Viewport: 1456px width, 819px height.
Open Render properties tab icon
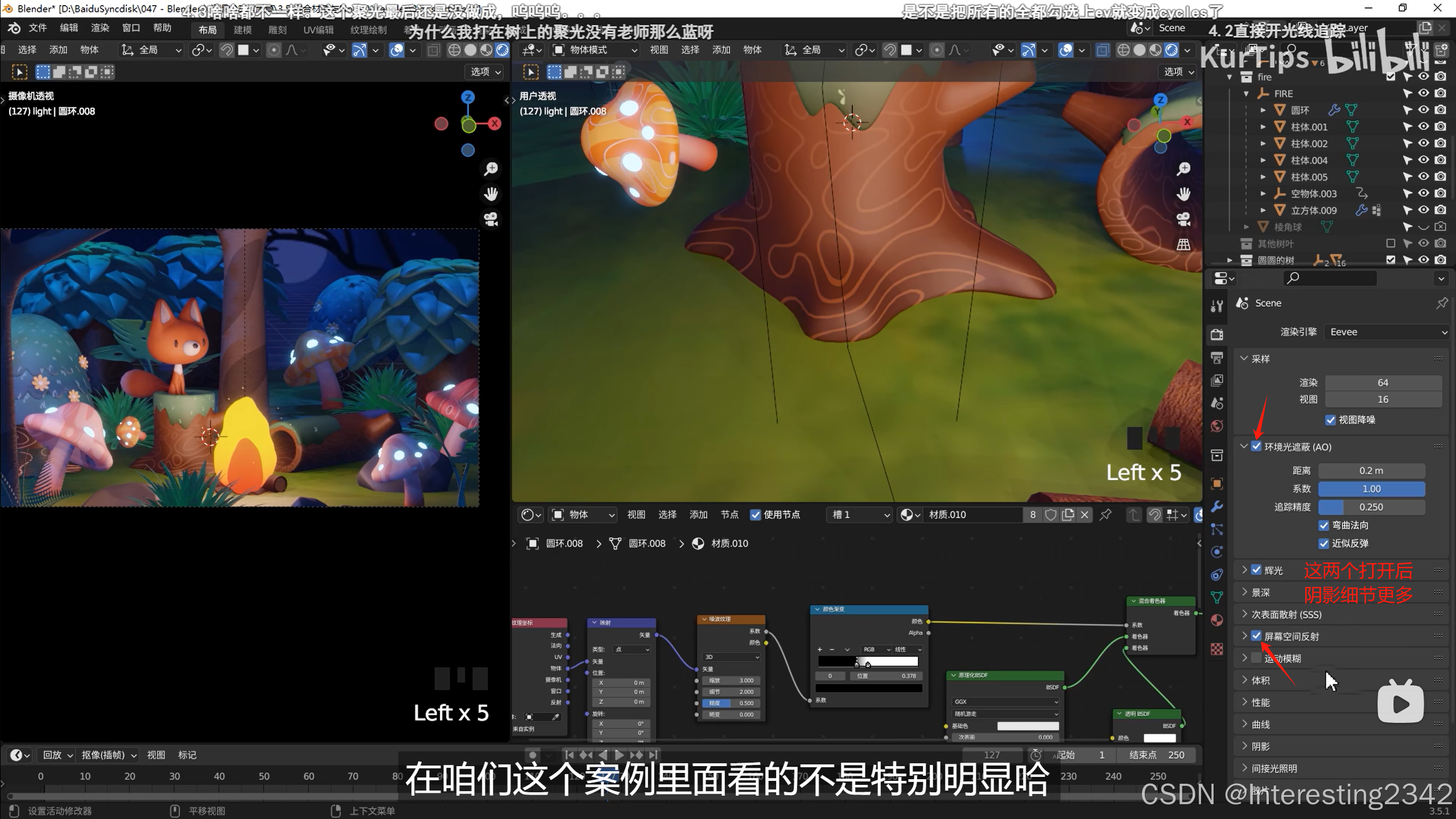[x=1217, y=334]
